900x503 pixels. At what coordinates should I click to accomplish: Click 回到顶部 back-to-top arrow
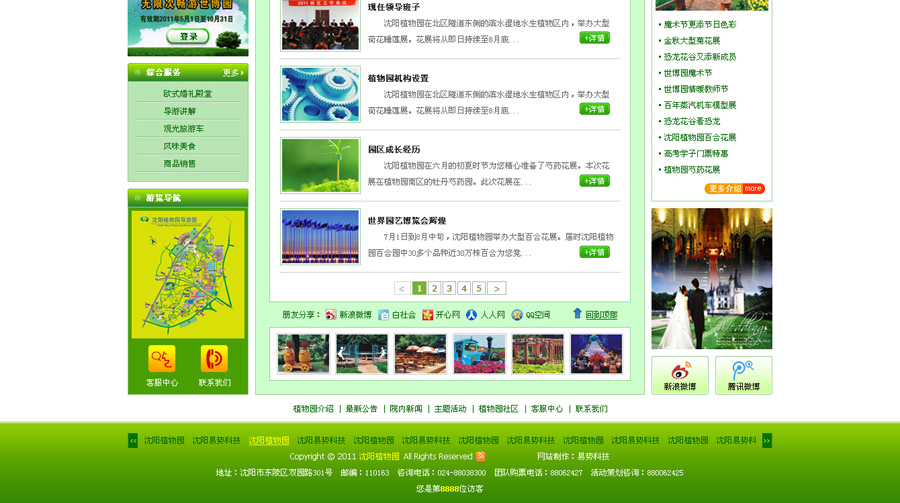tap(577, 314)
